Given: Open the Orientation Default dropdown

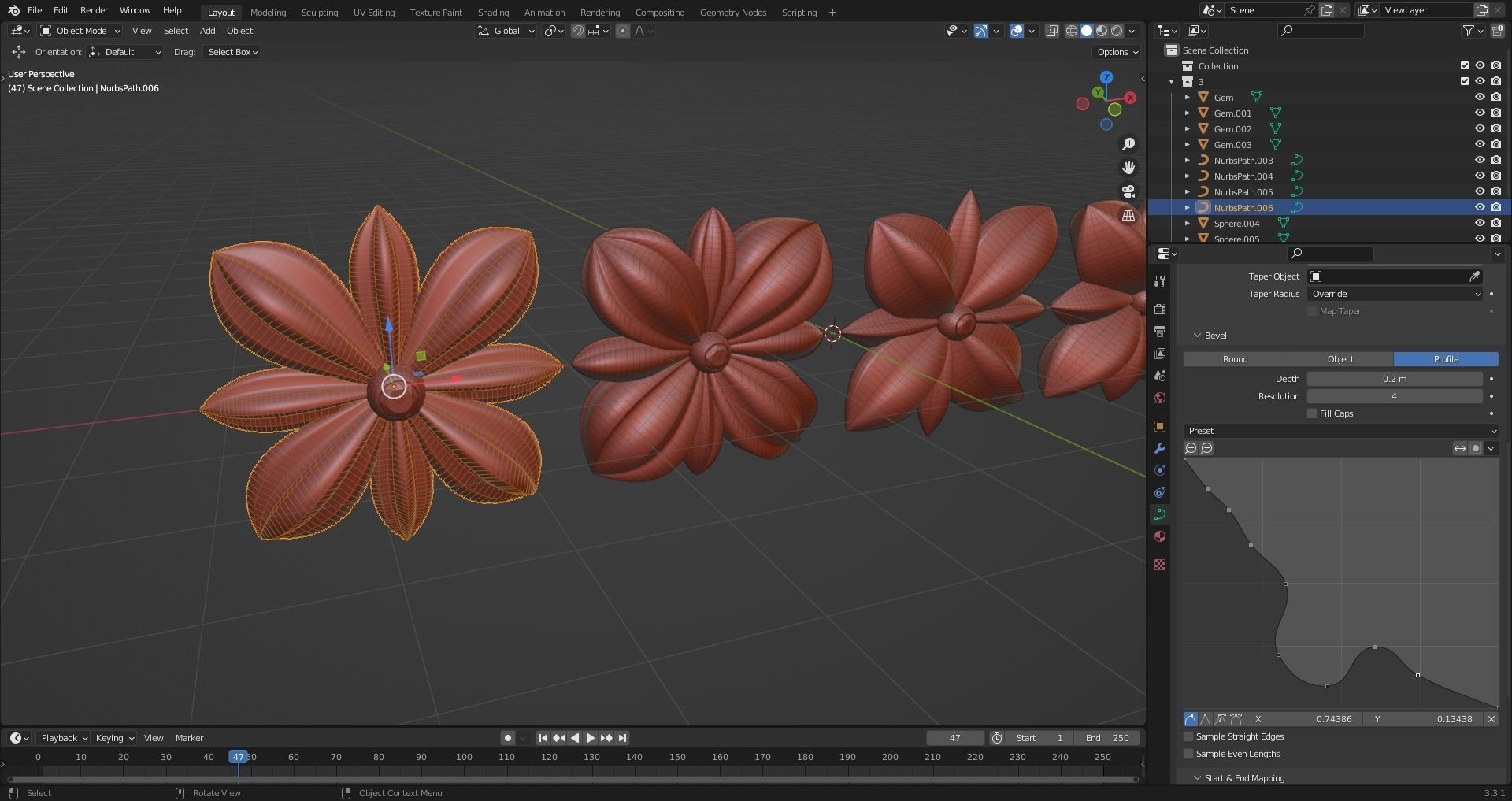Looking at the screenshot, I should [x=125, y=52].
